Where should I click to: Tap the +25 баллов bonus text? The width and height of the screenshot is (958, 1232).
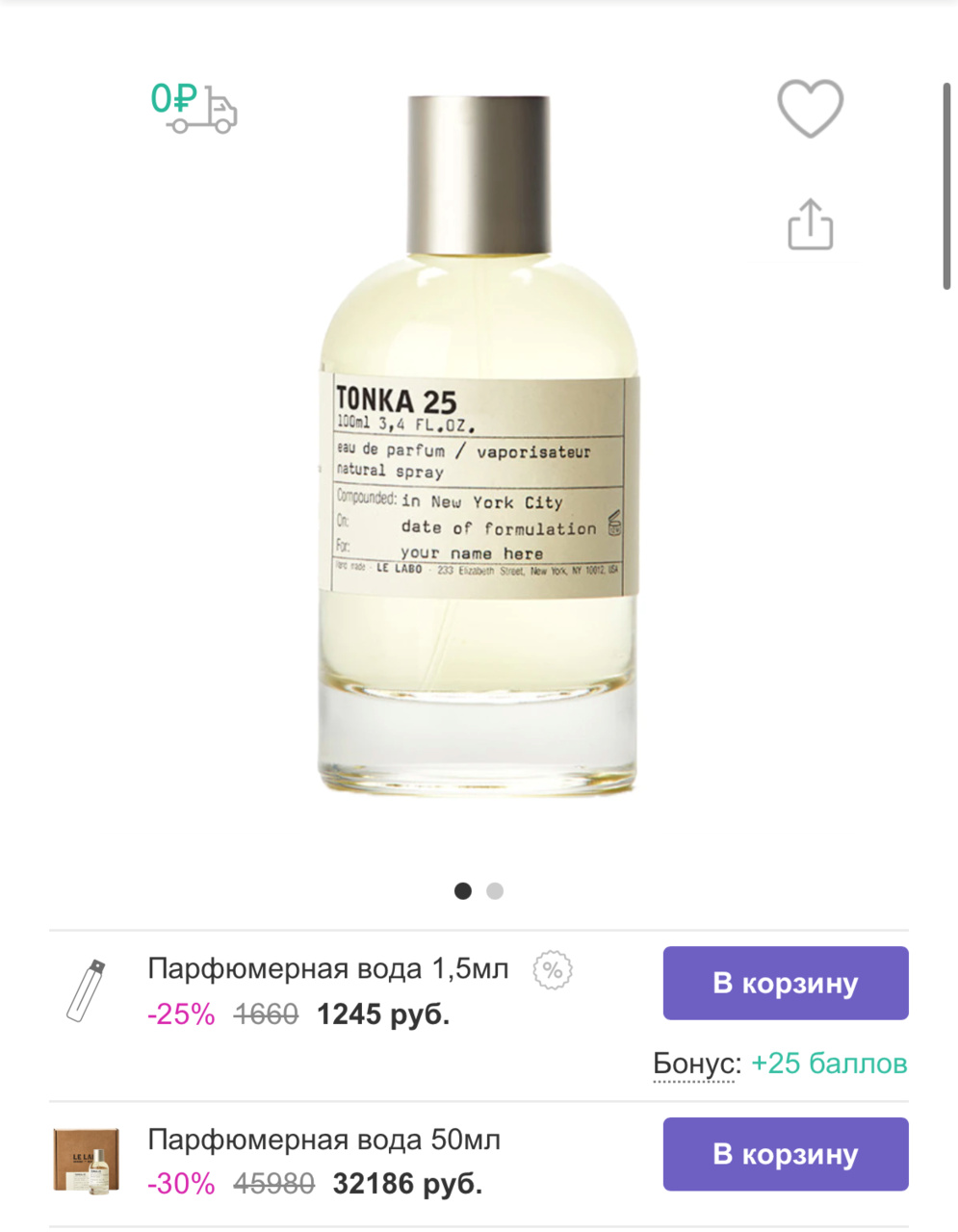[829, 1064]
